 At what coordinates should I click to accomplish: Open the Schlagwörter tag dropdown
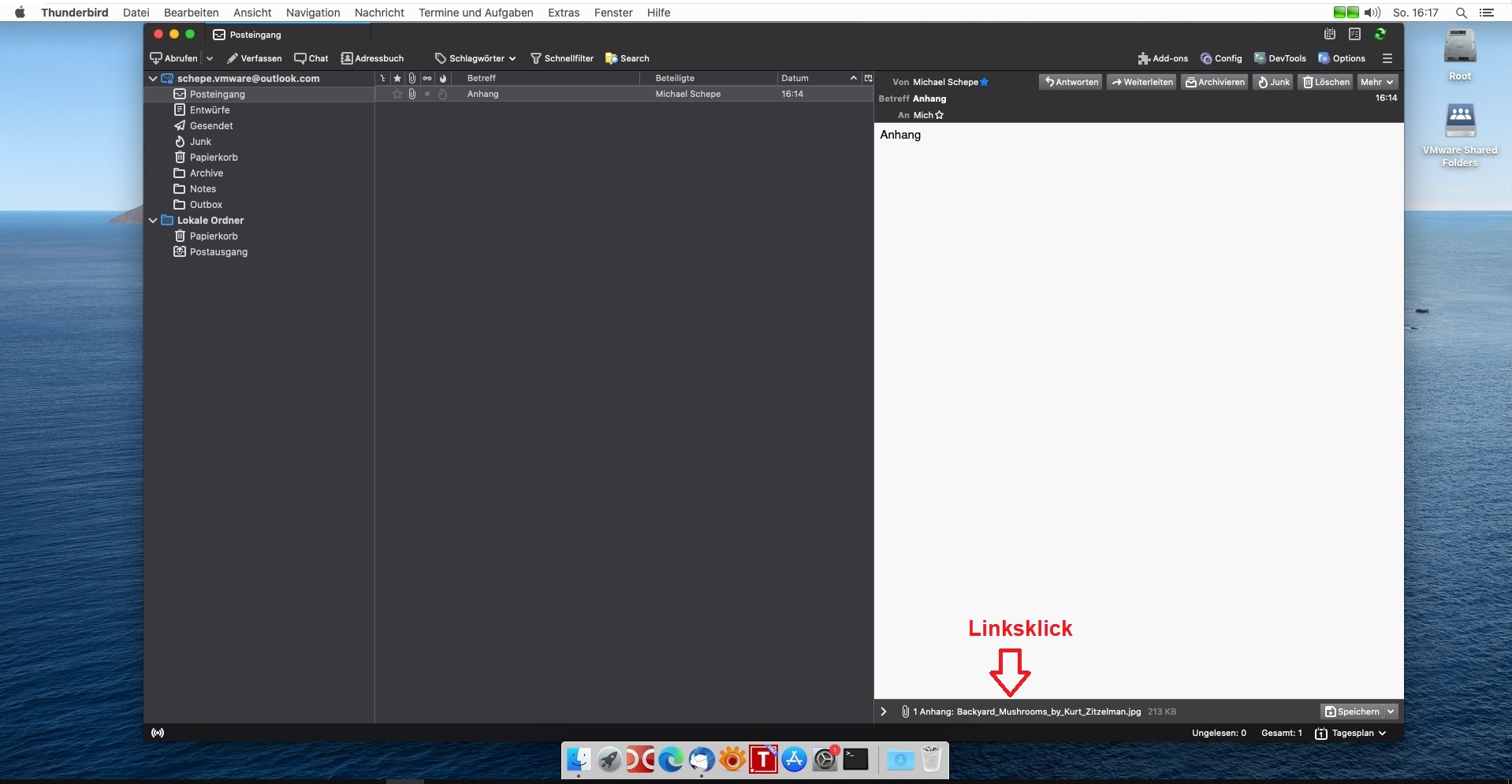475,58
